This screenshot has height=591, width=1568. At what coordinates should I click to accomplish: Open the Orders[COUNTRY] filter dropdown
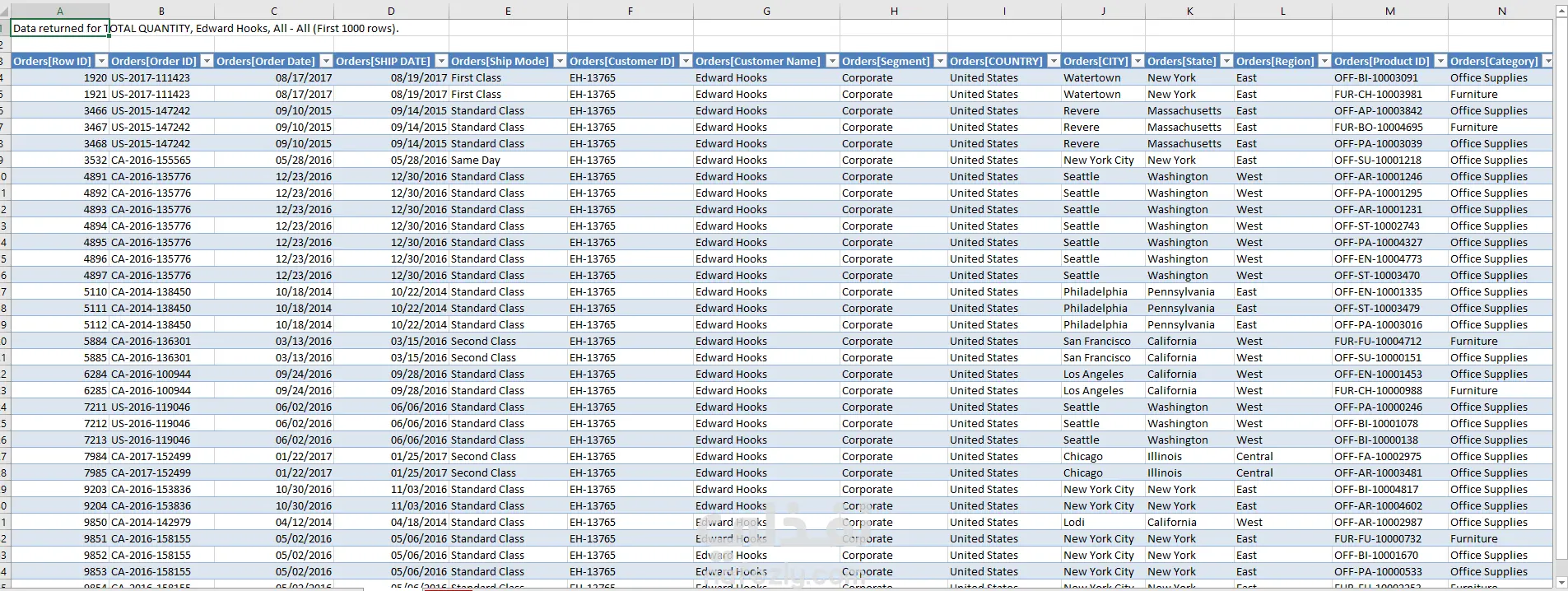tap(1054, 61)
